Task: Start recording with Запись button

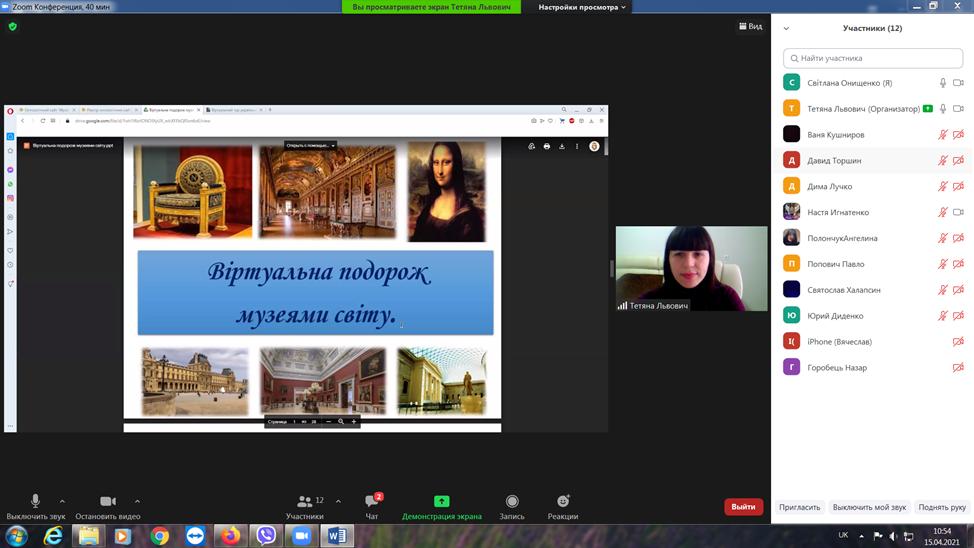Action: point(512,506)
